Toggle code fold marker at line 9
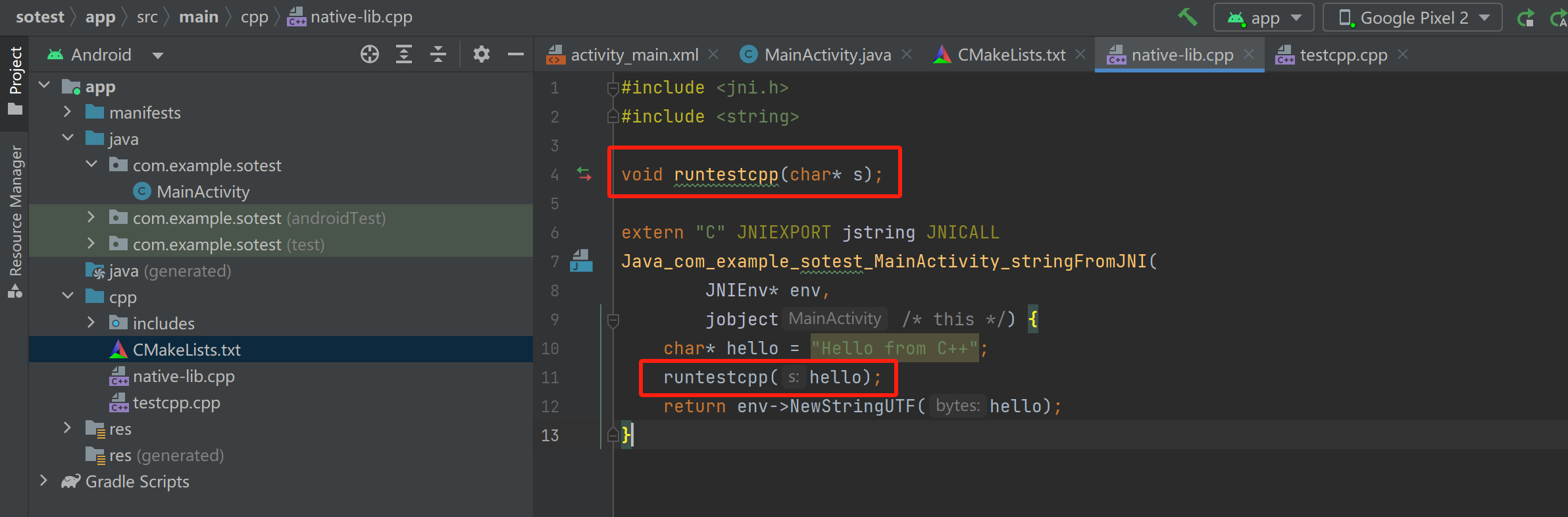Image resolution: width=1568 pixels, height=517 pixels. pos(613,320)
